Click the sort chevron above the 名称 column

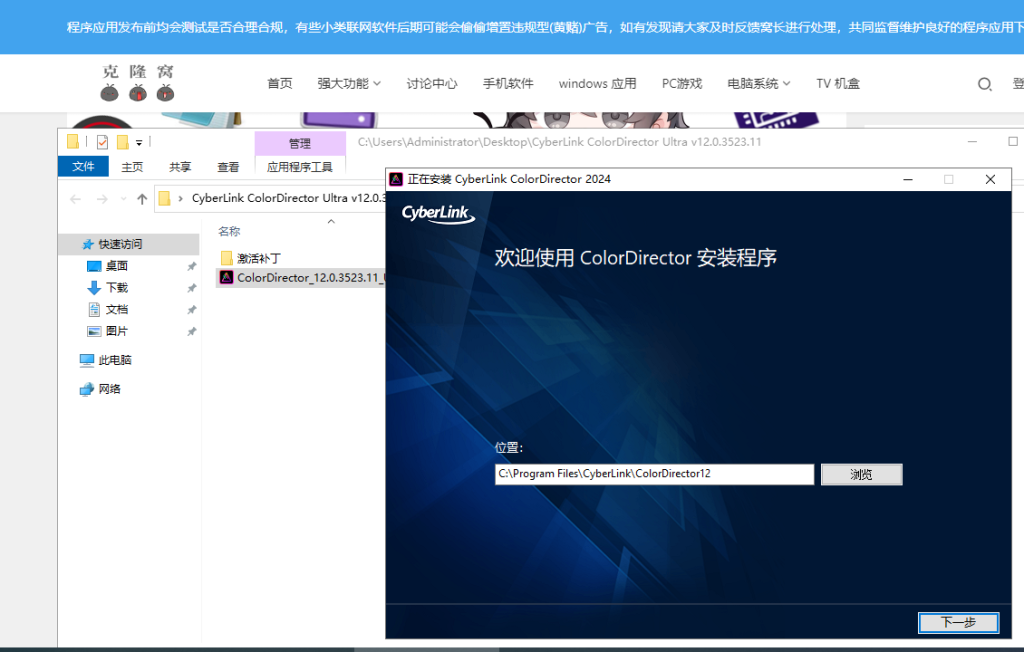click(x=331, y=221)
